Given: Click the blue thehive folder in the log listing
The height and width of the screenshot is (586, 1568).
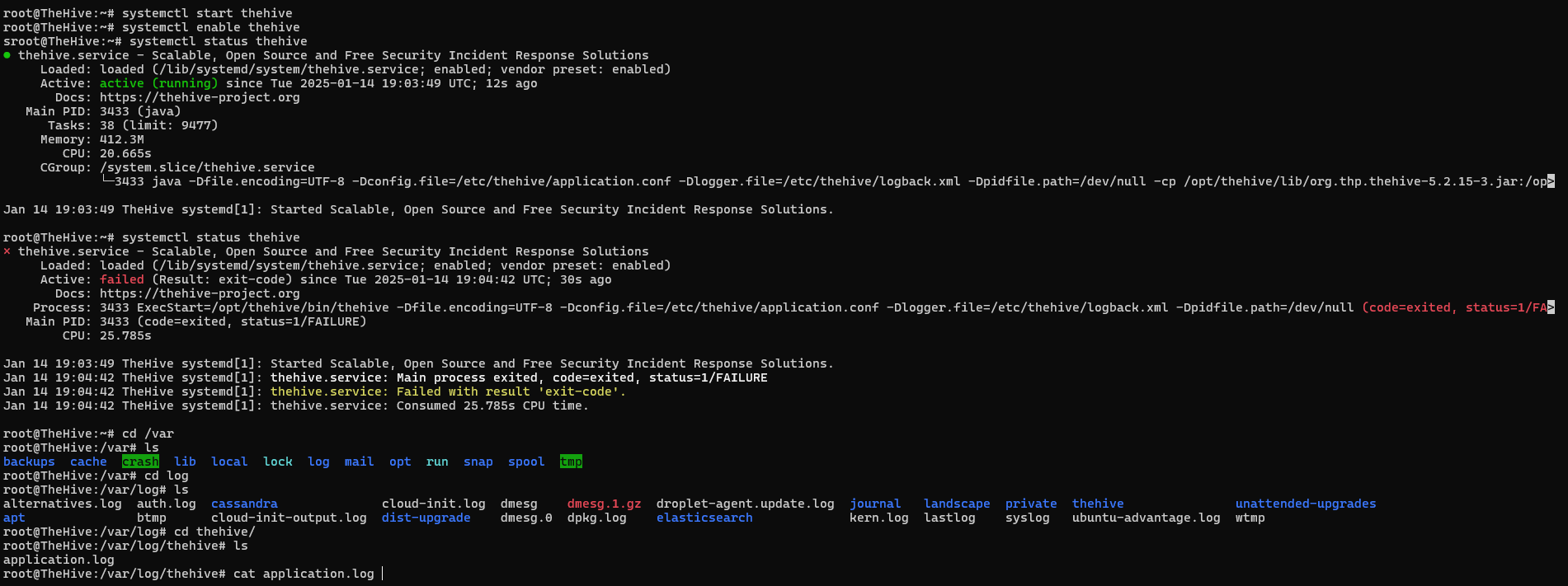Looking at the screenshot, I should (x=1097, y=504).
